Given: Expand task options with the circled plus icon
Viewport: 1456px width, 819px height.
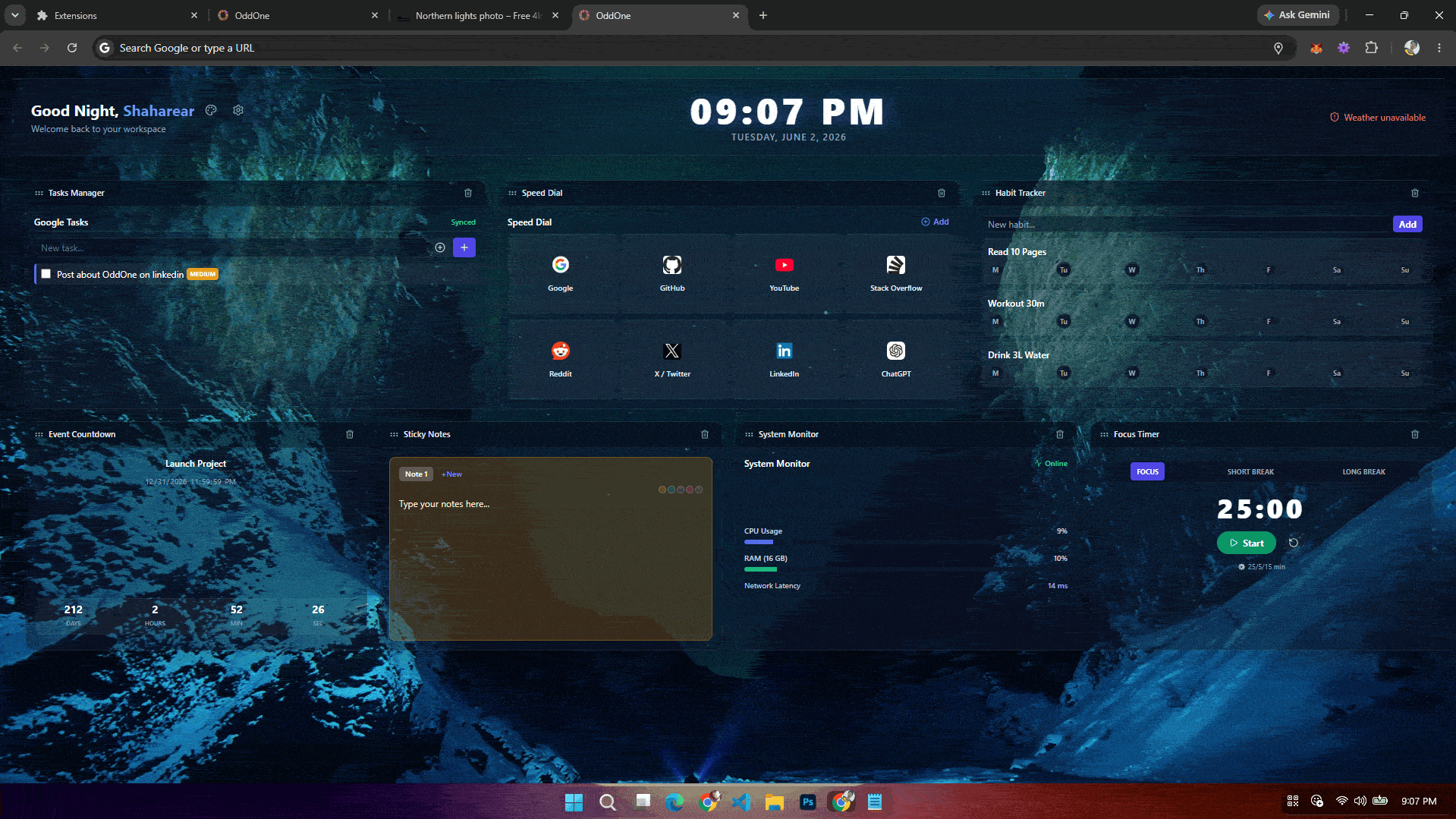Looking at the screenshot, I should pyautogui.click(x=440, y=247).
